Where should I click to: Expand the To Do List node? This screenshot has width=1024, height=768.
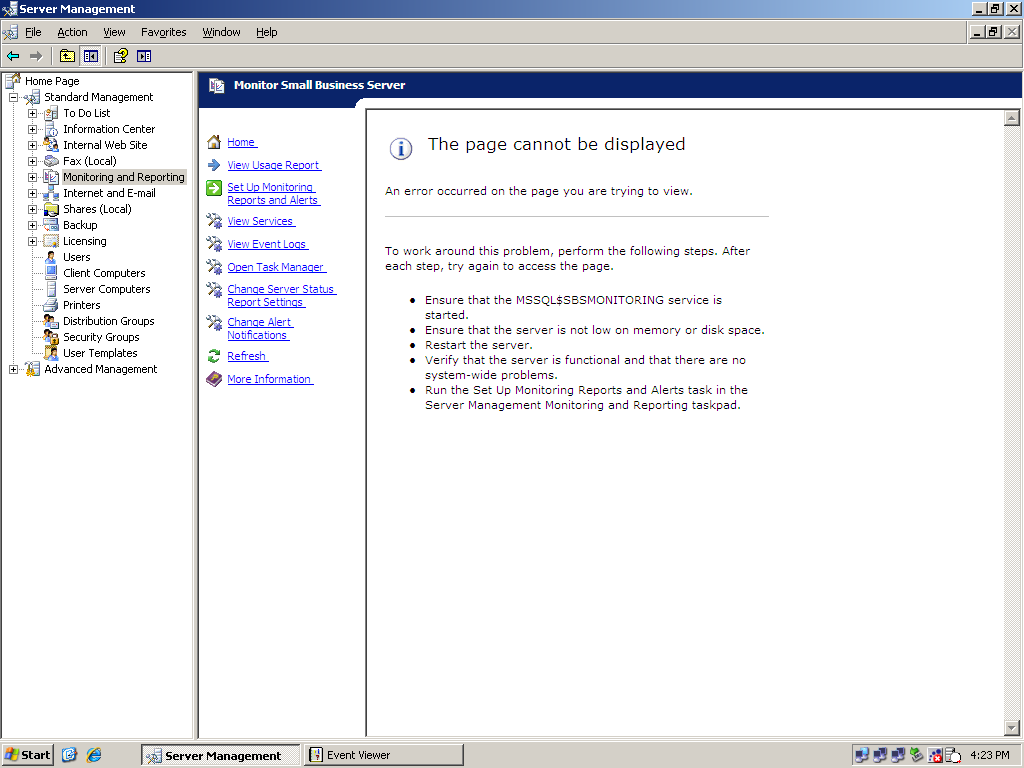click(x=32, y=113)
